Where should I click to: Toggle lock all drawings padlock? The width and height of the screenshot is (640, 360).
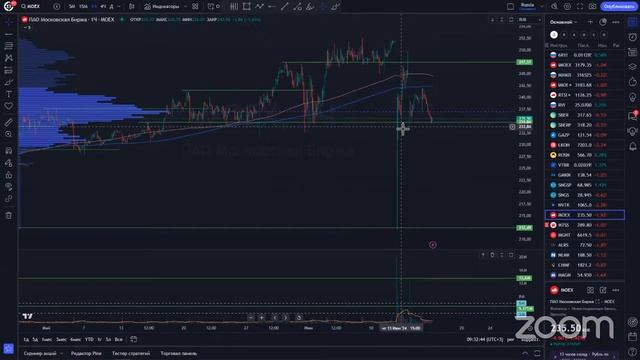[x=9, y=175]
